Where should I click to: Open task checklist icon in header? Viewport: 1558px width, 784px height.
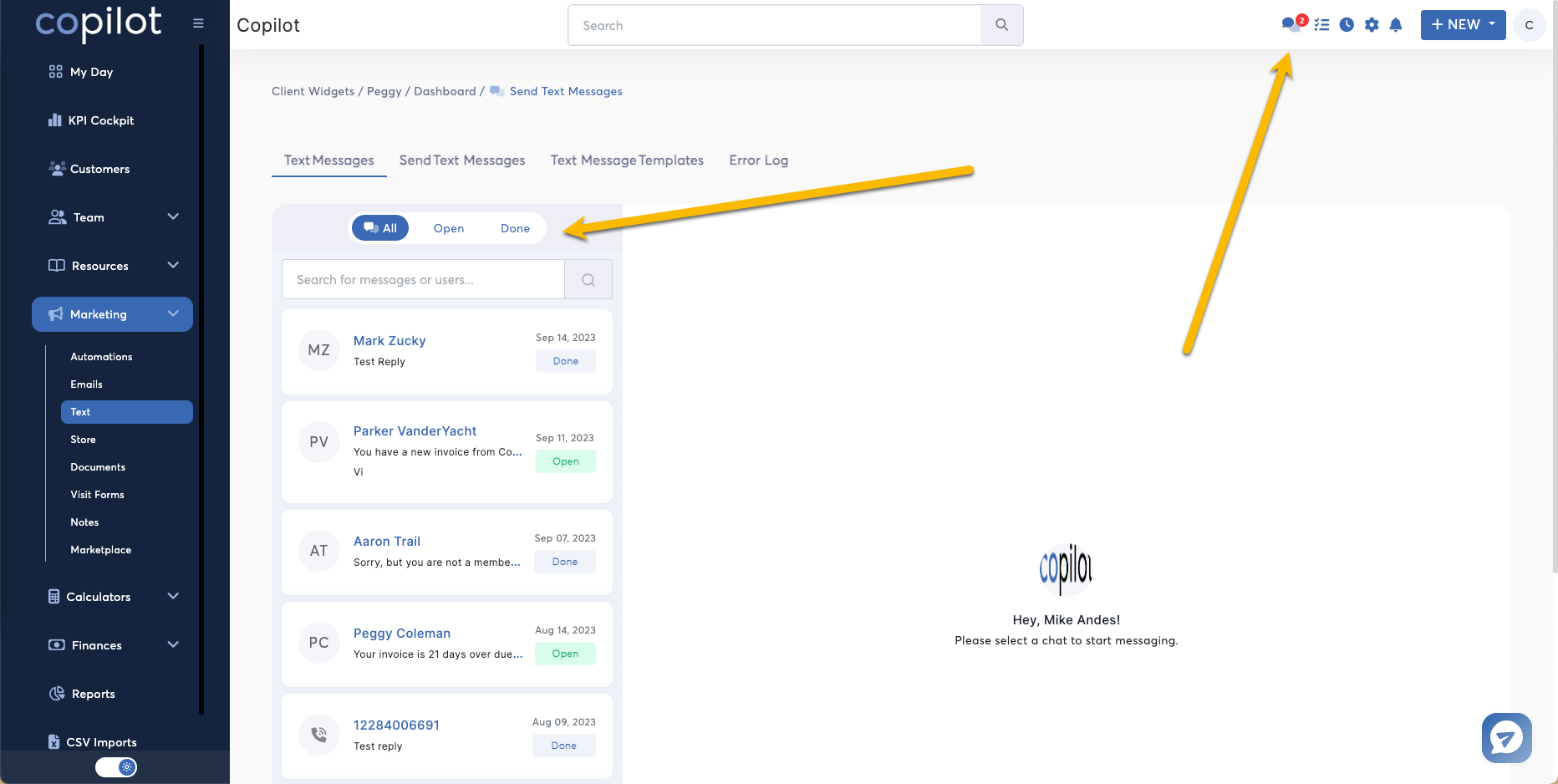[1321, 25]
